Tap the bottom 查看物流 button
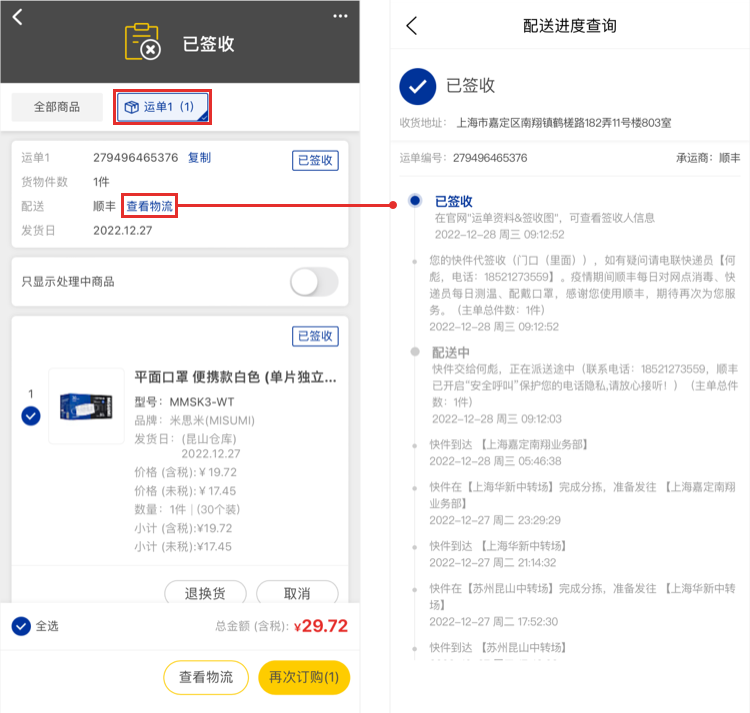Viewport: 750px width, 713px height. pyautogui.click(x=205, y=677)
